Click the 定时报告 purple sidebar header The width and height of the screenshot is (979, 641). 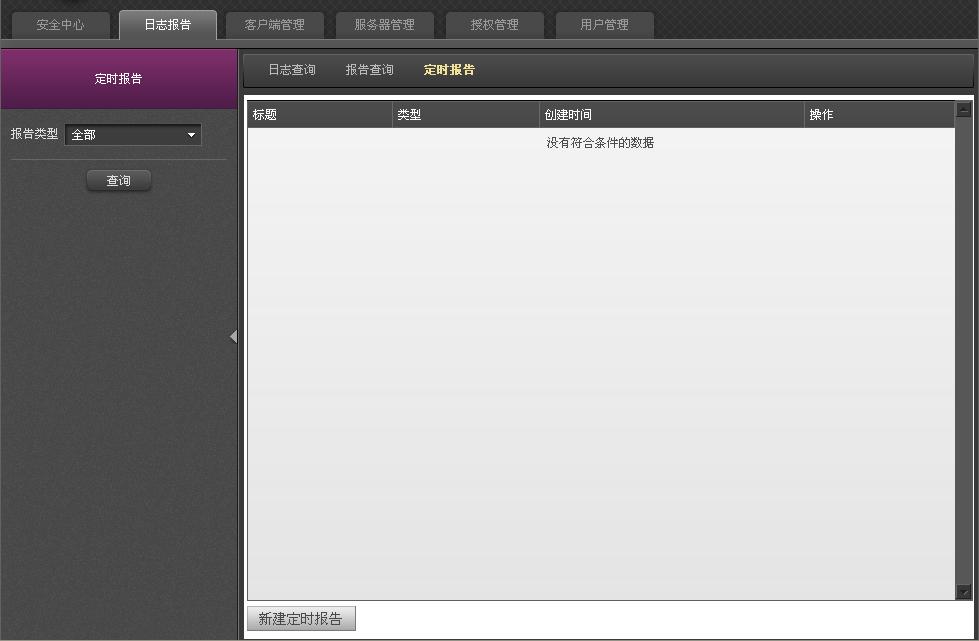pos(119,79)
